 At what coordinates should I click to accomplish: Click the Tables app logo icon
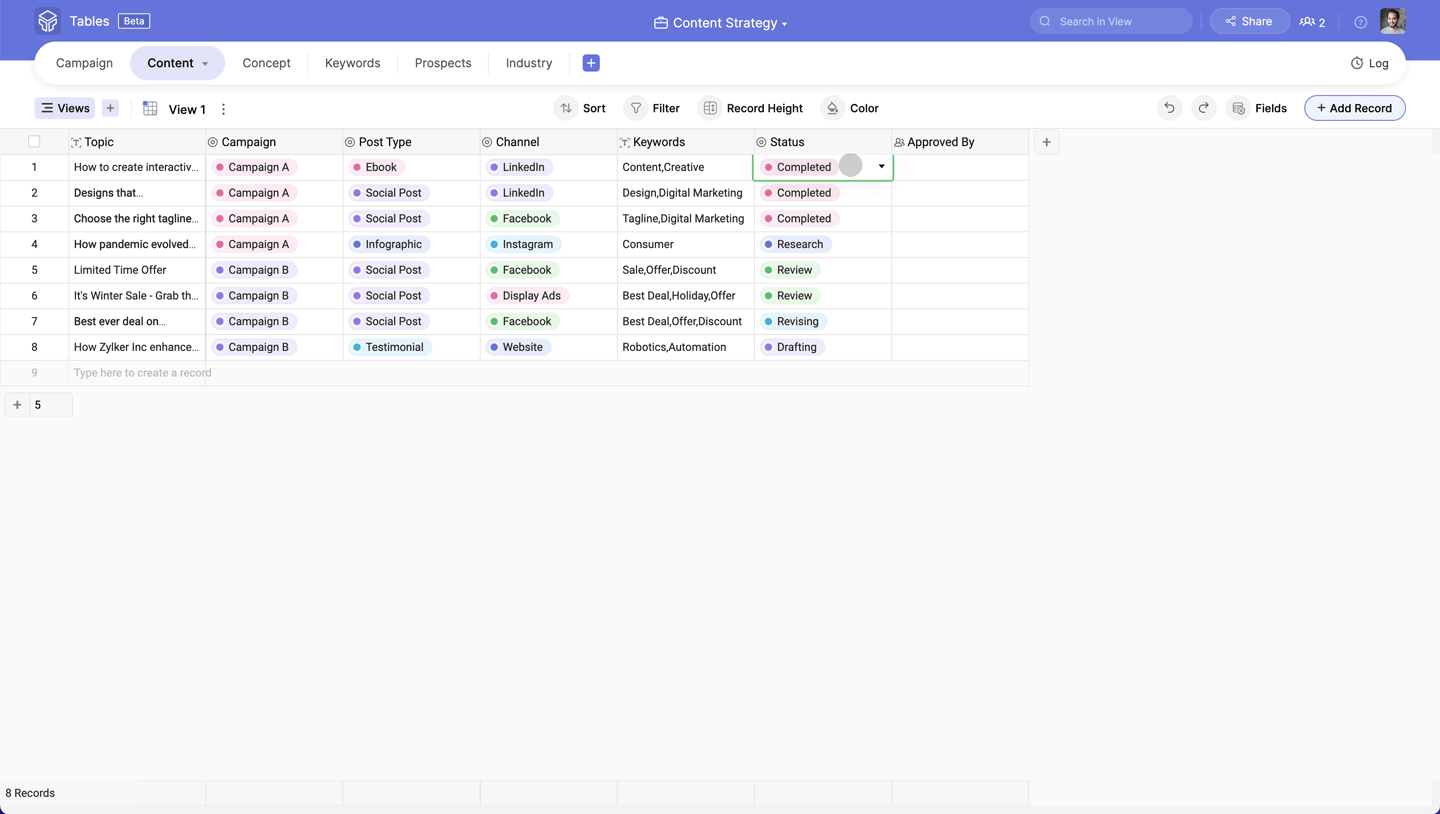click(x=47, y=21)
